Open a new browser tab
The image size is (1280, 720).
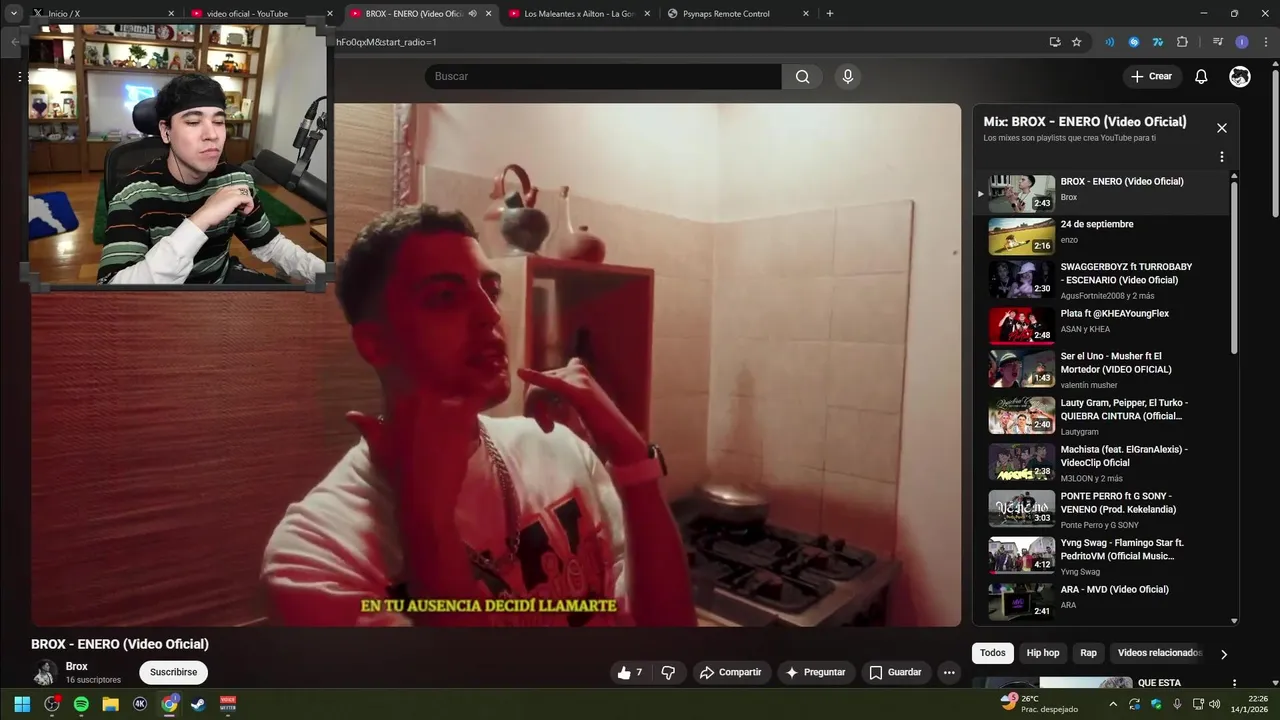829,14
